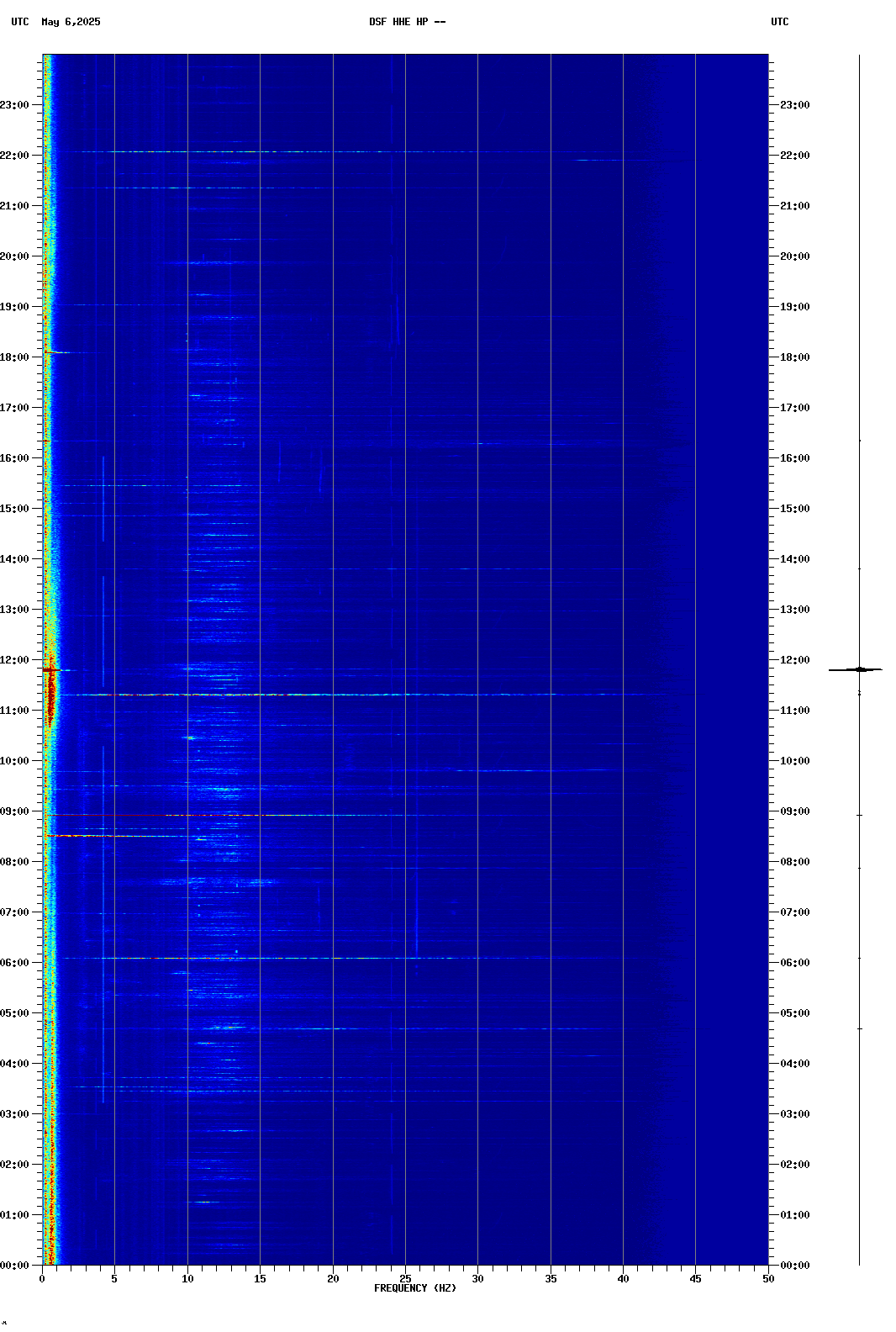Click the date label "May 6,2025"
This screenshot has width=896, height=1332.
pos(71,22)
